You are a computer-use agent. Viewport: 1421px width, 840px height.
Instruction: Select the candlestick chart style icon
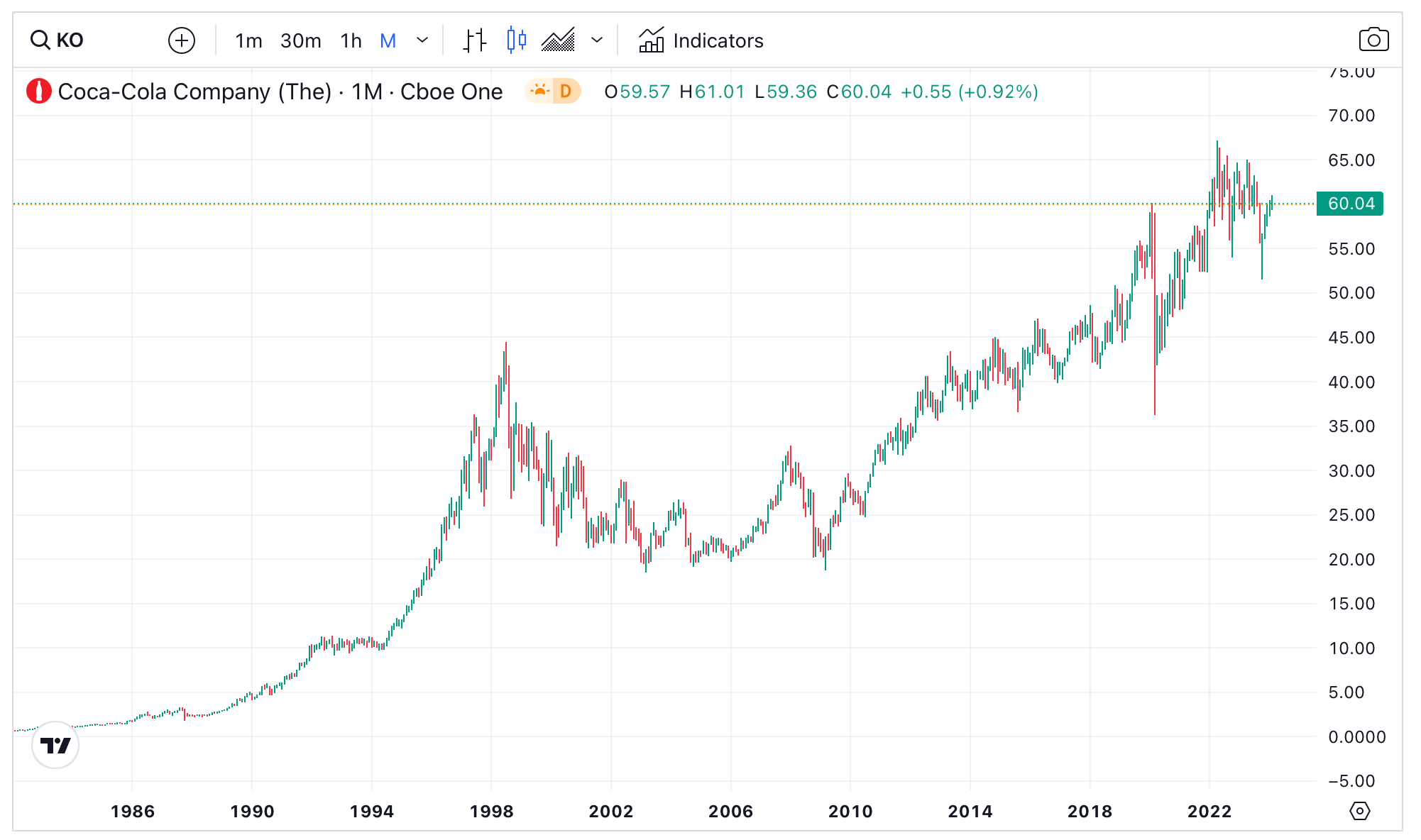click(x=516, y=40)
